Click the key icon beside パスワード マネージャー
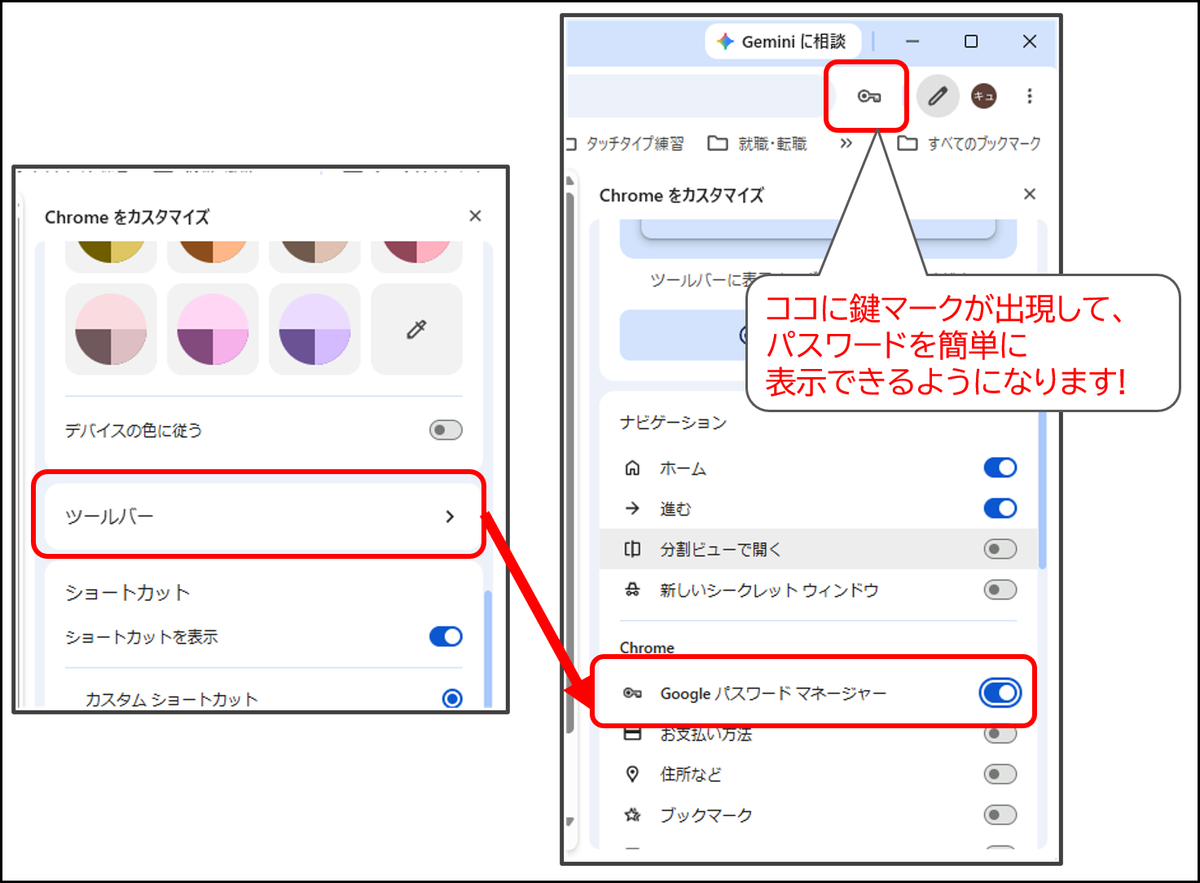The width and height of the screenshot is (1200, 883). click(632, 693)
